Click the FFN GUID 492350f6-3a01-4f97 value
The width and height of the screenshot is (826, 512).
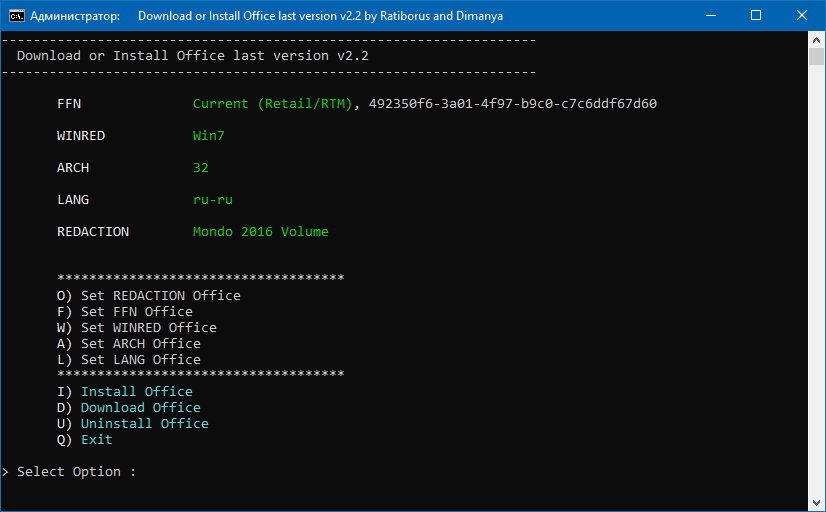coord(513,104)
